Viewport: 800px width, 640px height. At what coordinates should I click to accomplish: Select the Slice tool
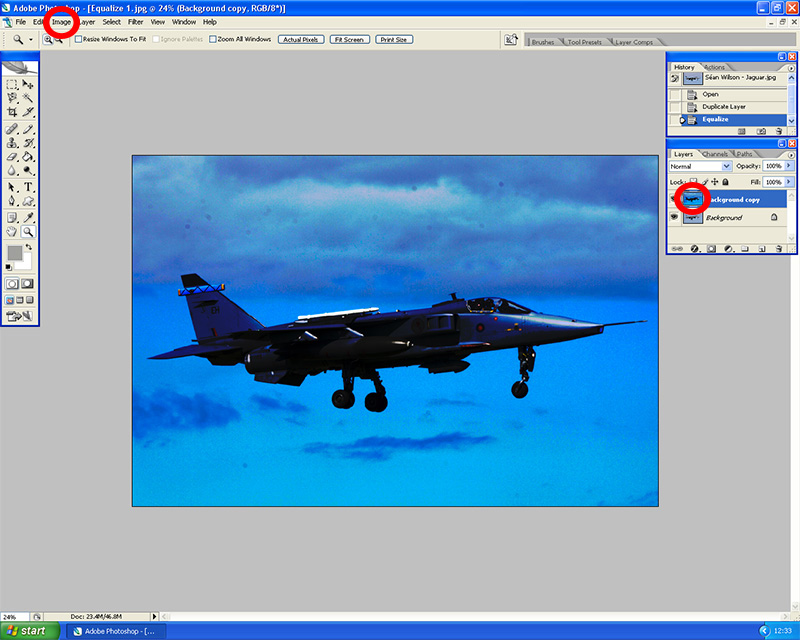28,111
